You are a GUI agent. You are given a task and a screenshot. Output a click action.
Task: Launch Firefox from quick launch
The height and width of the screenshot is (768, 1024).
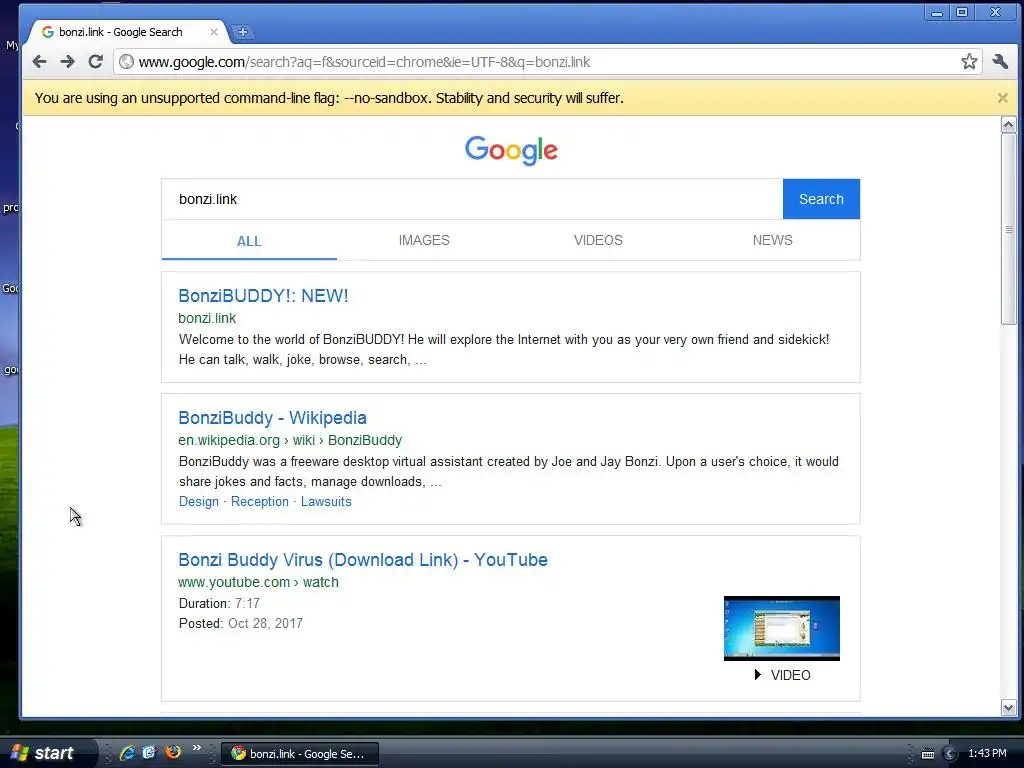point(173,752)
